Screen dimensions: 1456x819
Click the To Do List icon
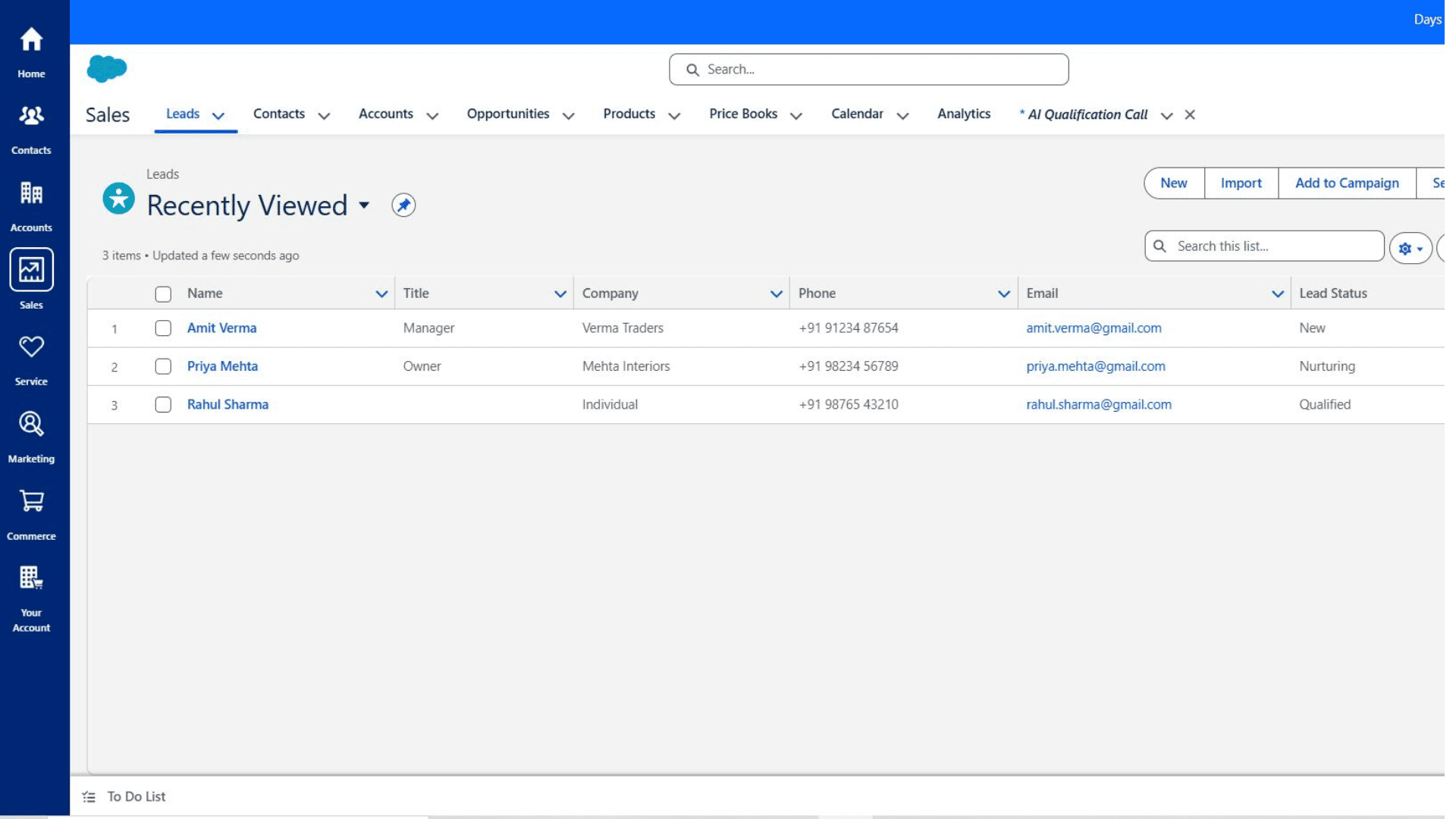click(x=89, y=797)
